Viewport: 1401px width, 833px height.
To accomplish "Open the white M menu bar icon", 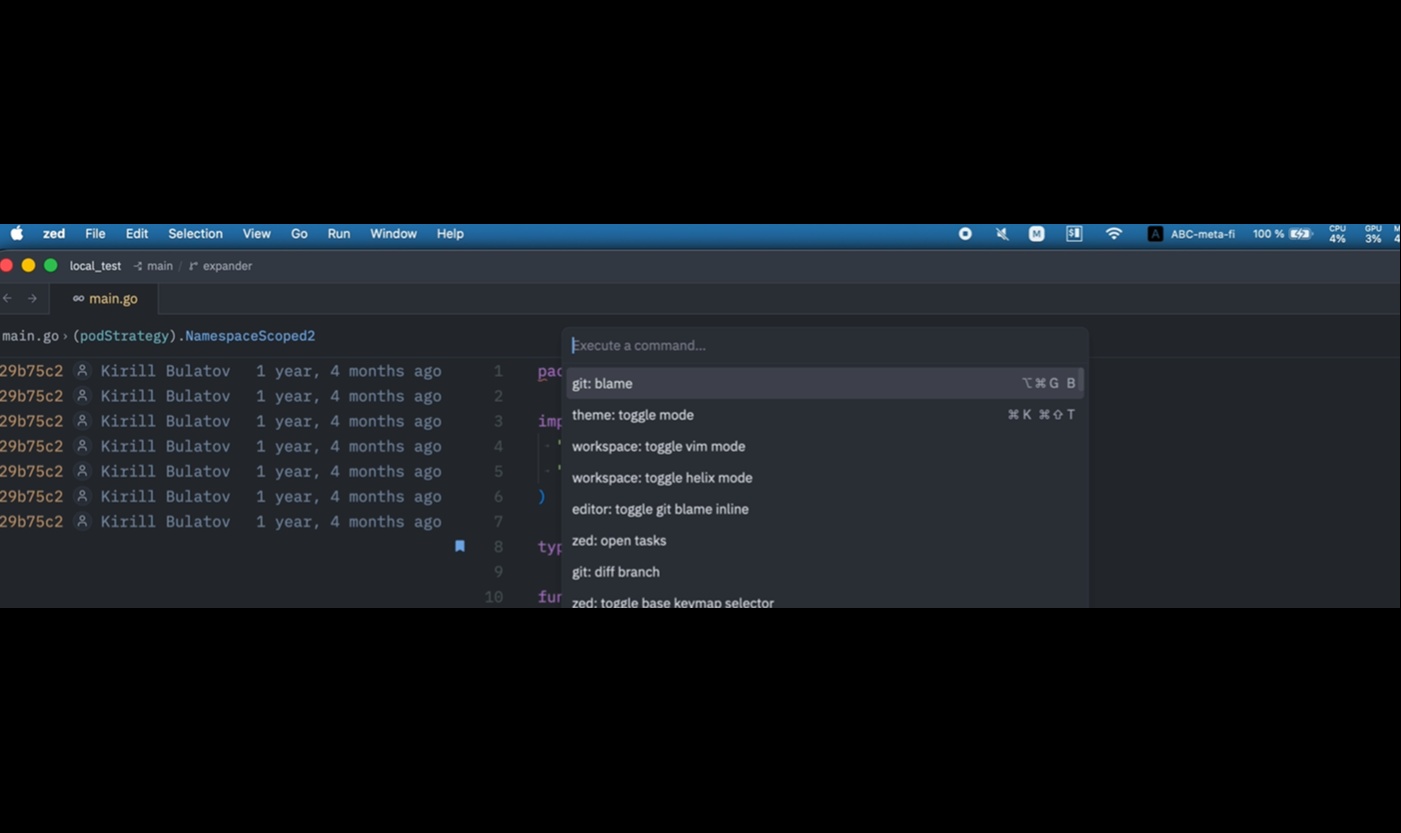I will pos(1037,234).
